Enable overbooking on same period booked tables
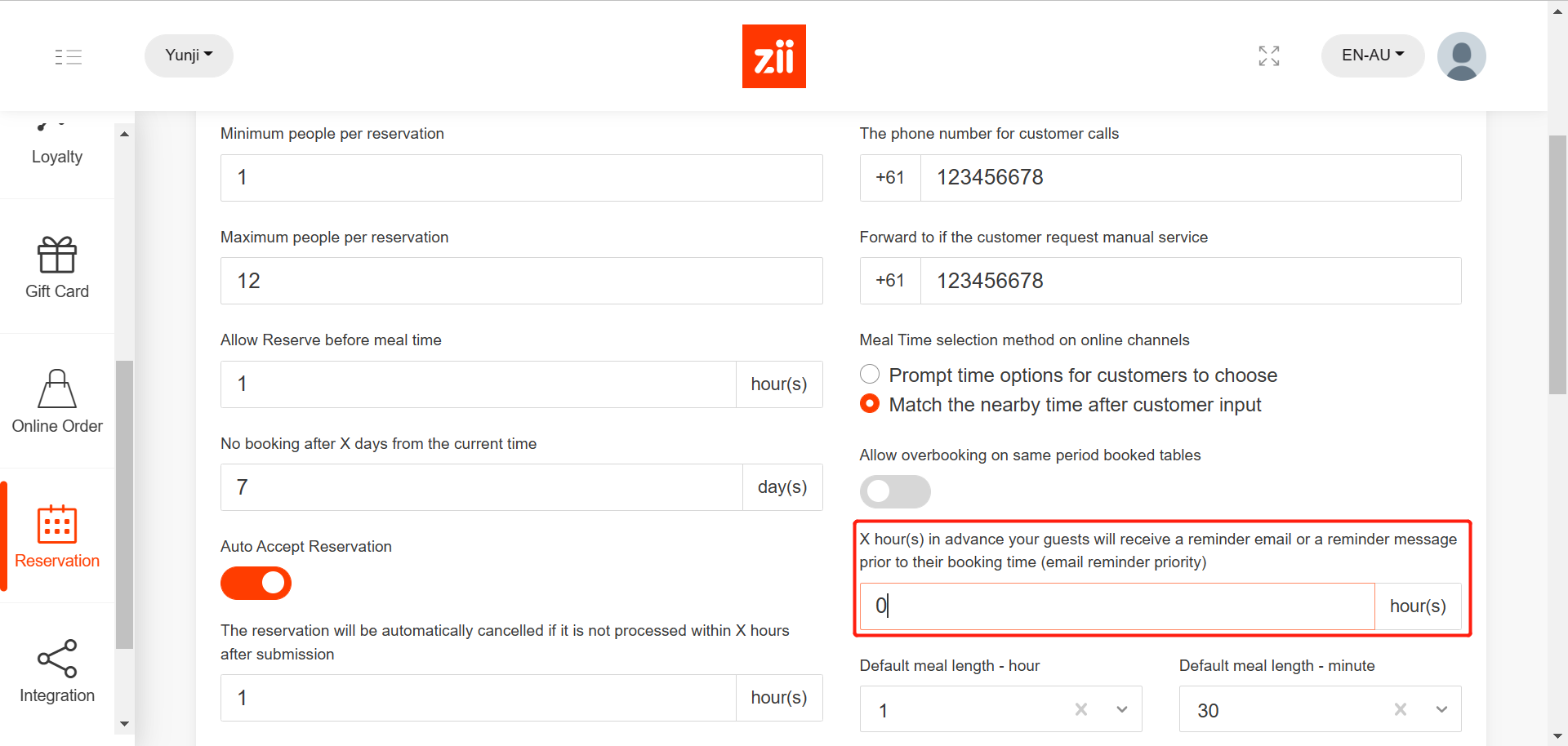 tap(895, 491)
